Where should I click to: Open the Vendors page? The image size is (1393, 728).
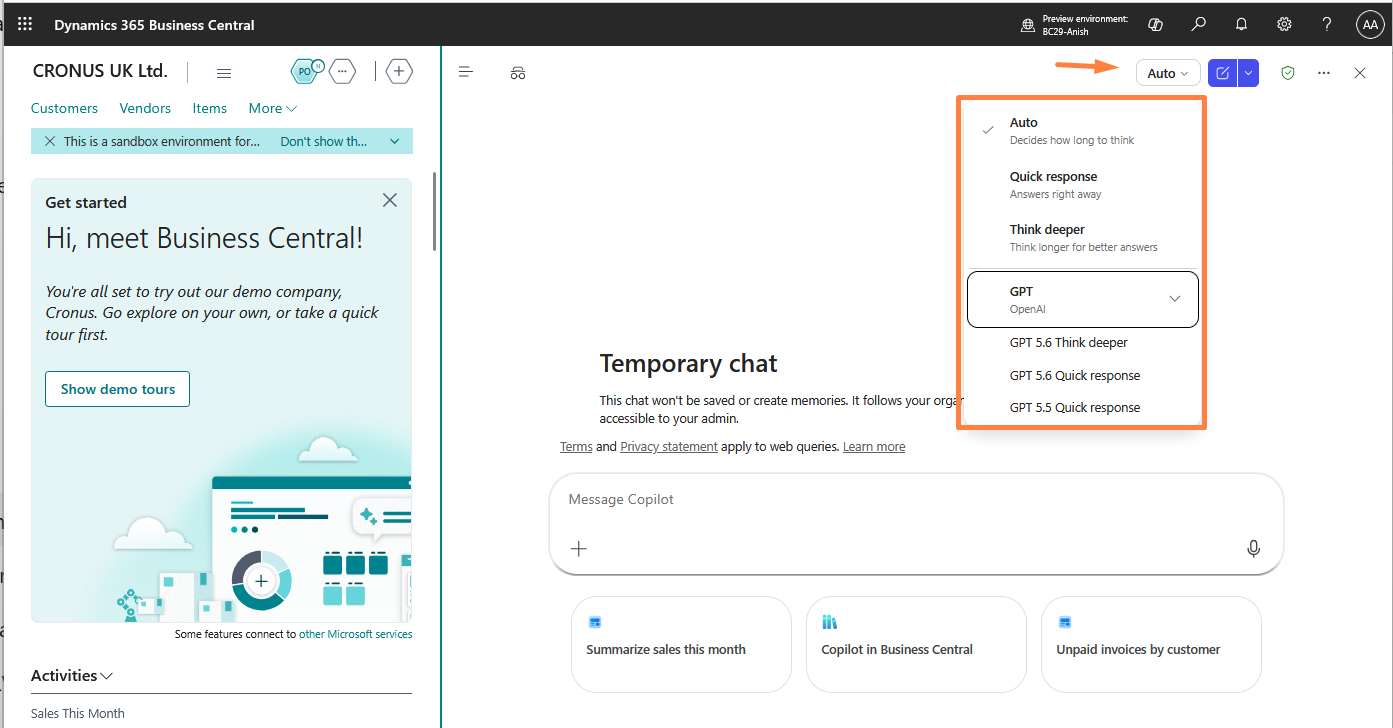pyautogui.click(x=145, y=108)
